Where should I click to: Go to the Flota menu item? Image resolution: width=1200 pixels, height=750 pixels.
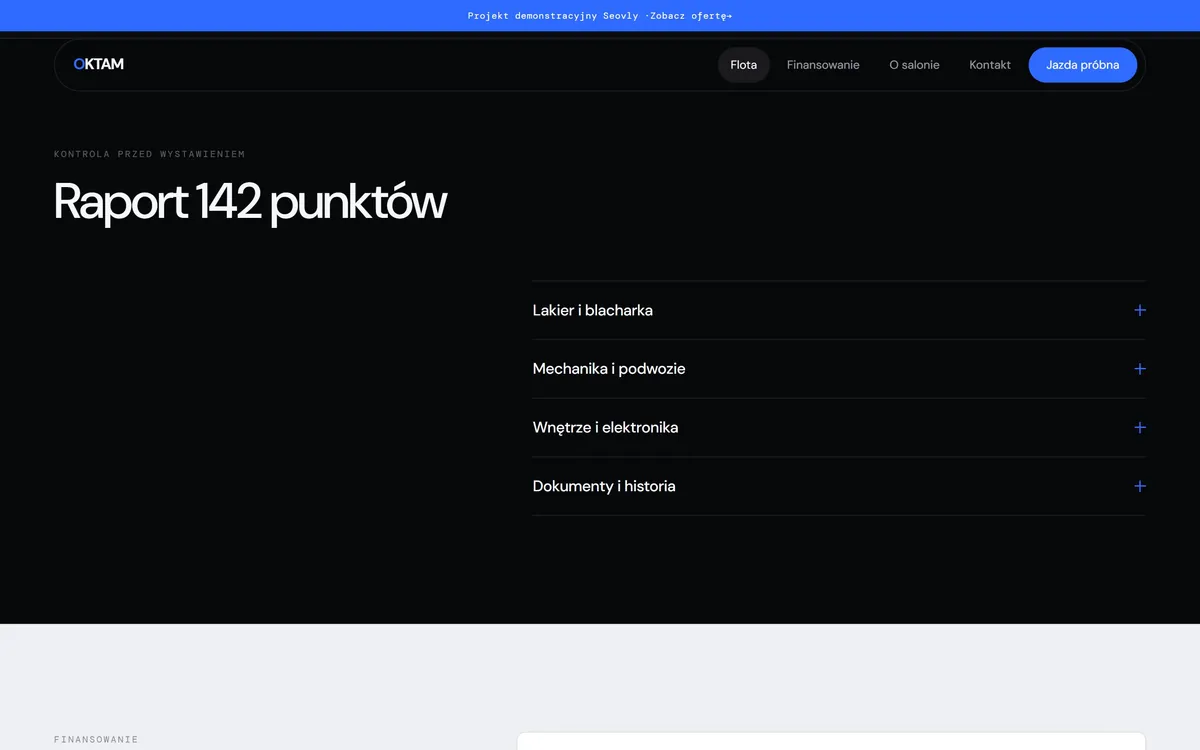pyautogui.click(x=744, y=65)
